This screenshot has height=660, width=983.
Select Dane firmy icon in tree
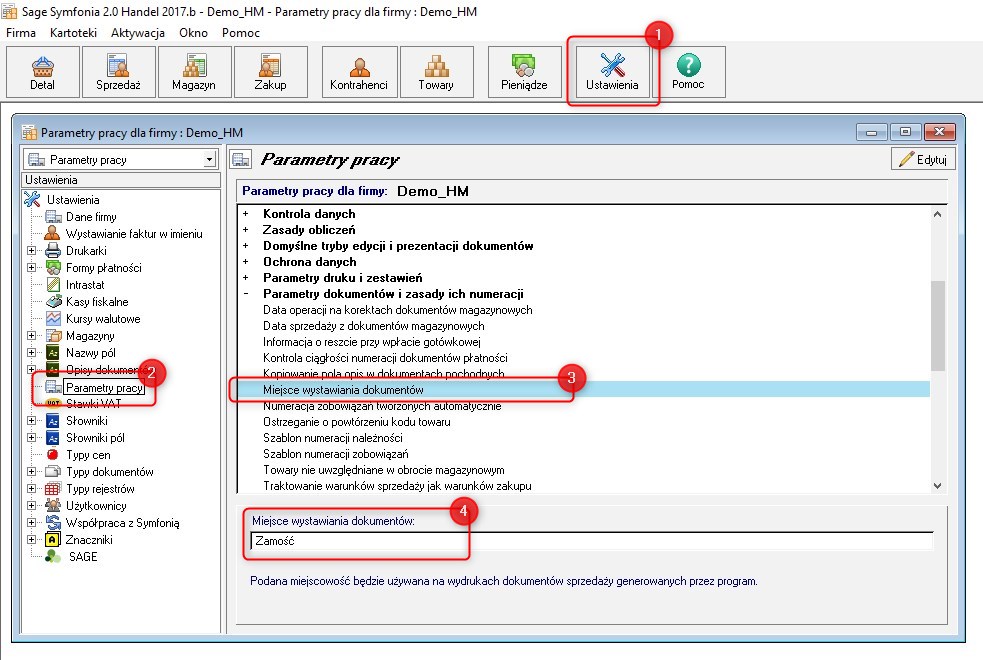[x=53, y=217]
